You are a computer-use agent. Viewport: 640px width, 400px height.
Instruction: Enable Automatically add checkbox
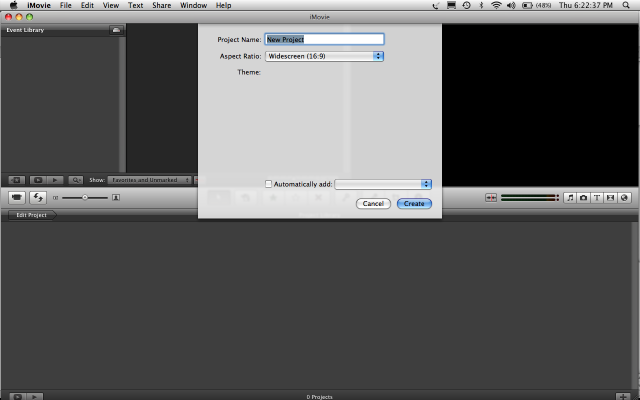[268, 184]
